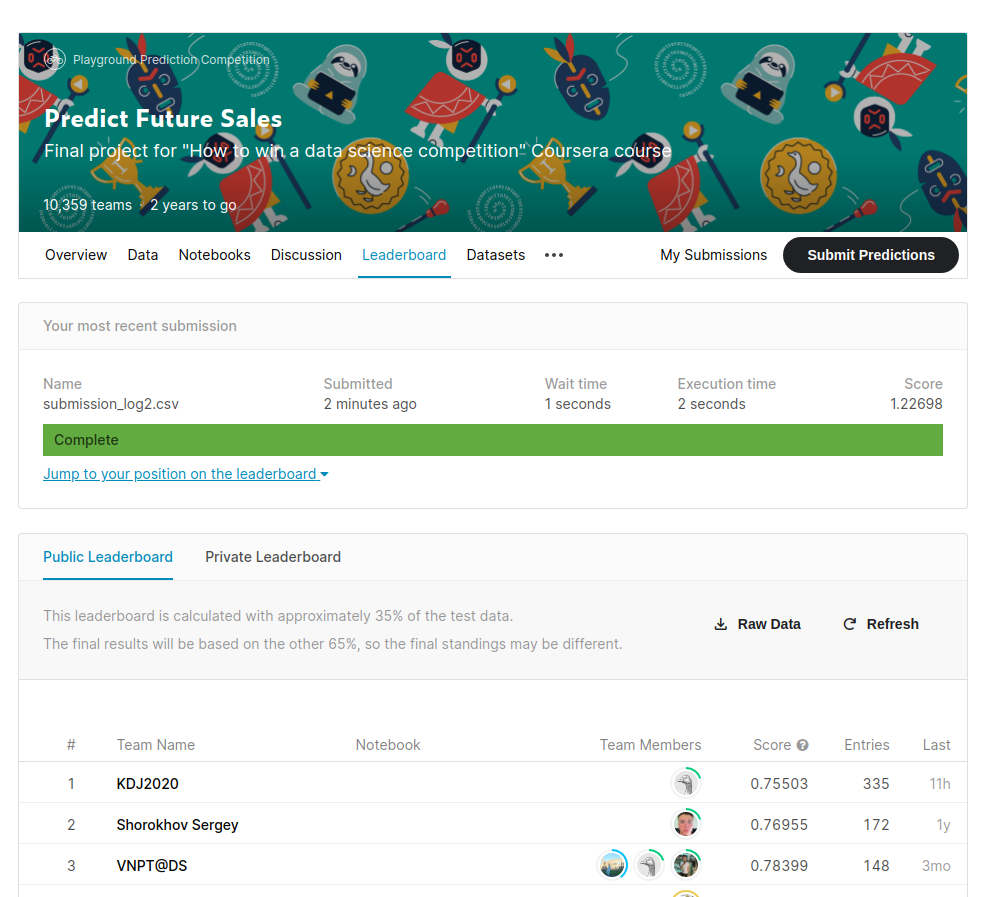
Task: Click the Playground Prediction Competition label
Action: 172,60
